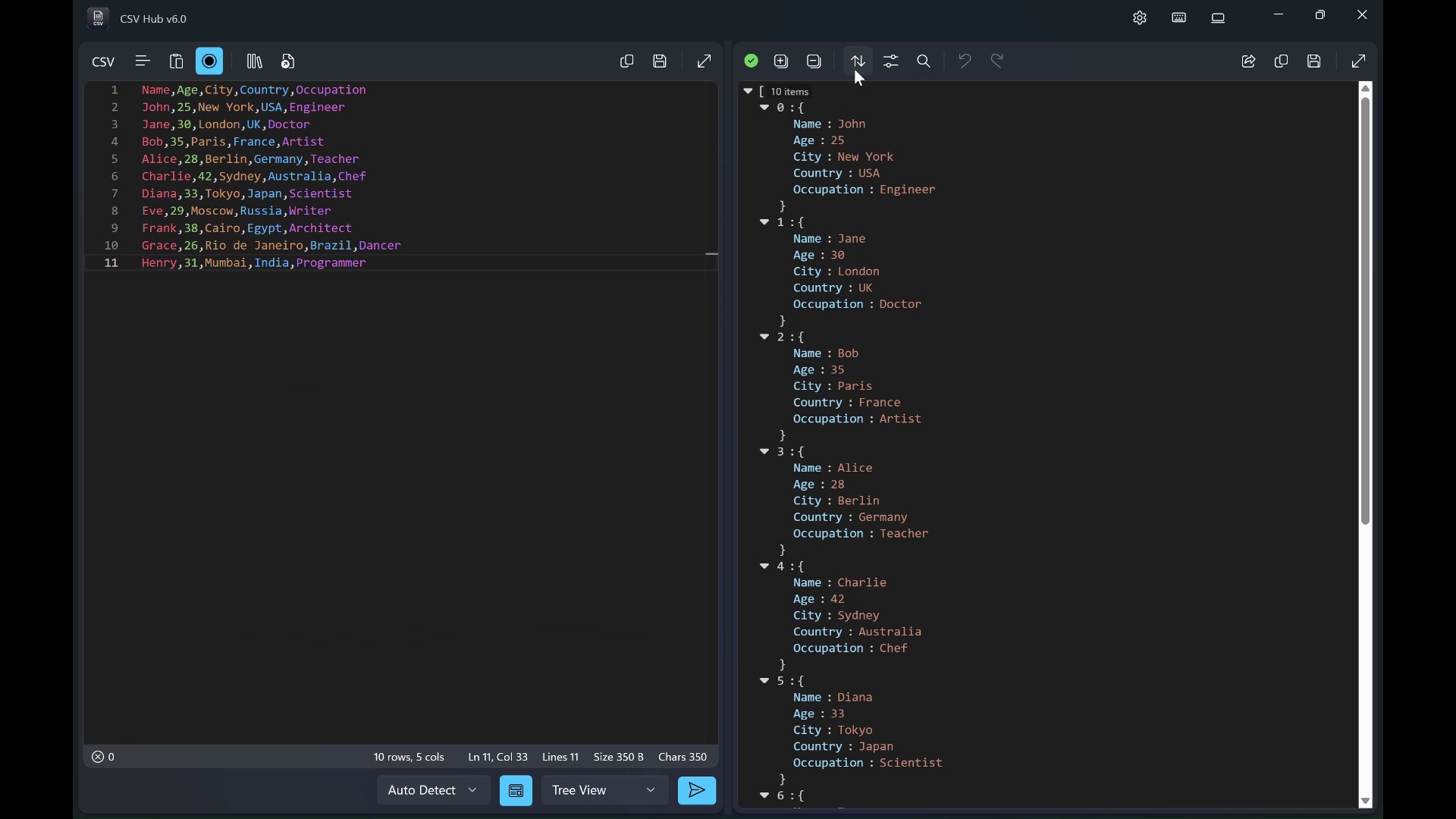Click the error count indicator showing 0
Viewport: 1456px width, 819px height.
click(x=105, y=758)
